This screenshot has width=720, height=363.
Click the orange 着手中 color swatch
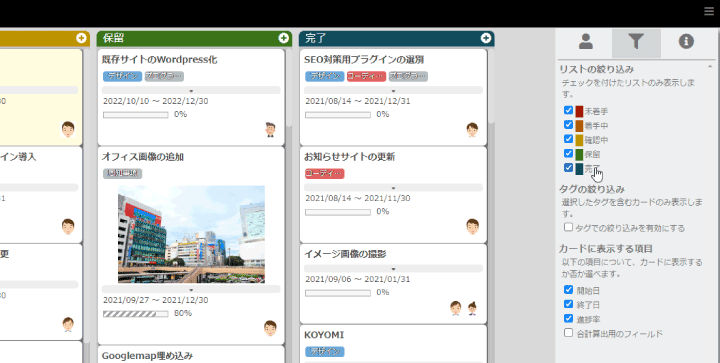579,126
